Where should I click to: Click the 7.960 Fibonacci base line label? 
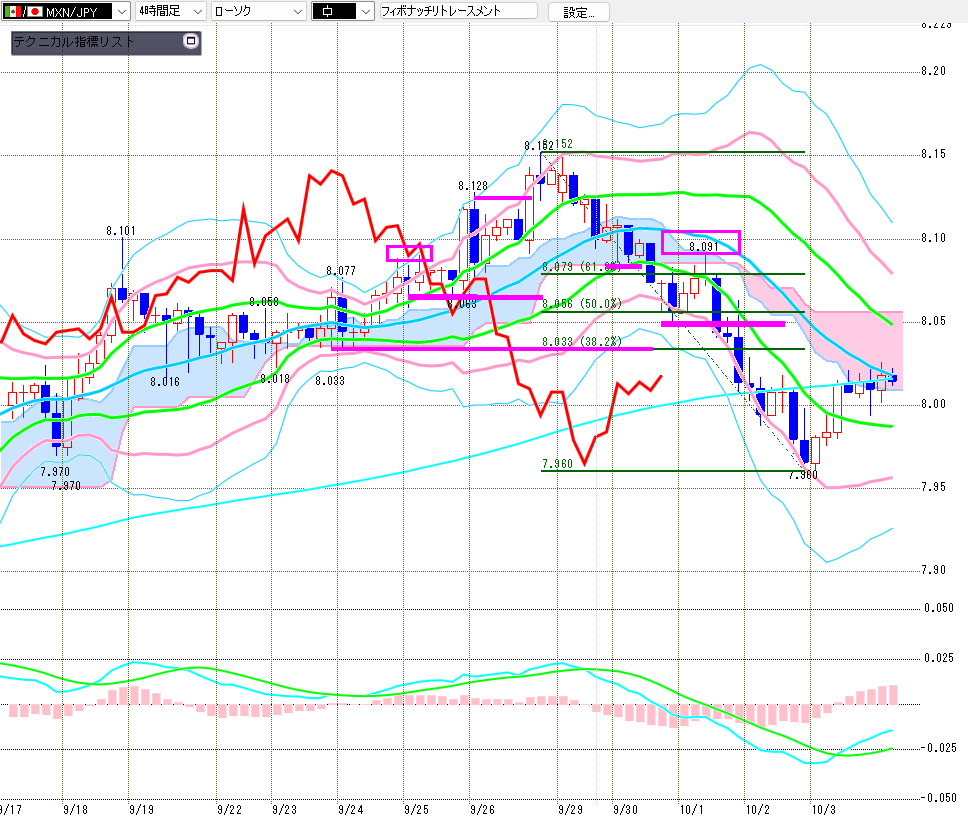tap(557, 465)
